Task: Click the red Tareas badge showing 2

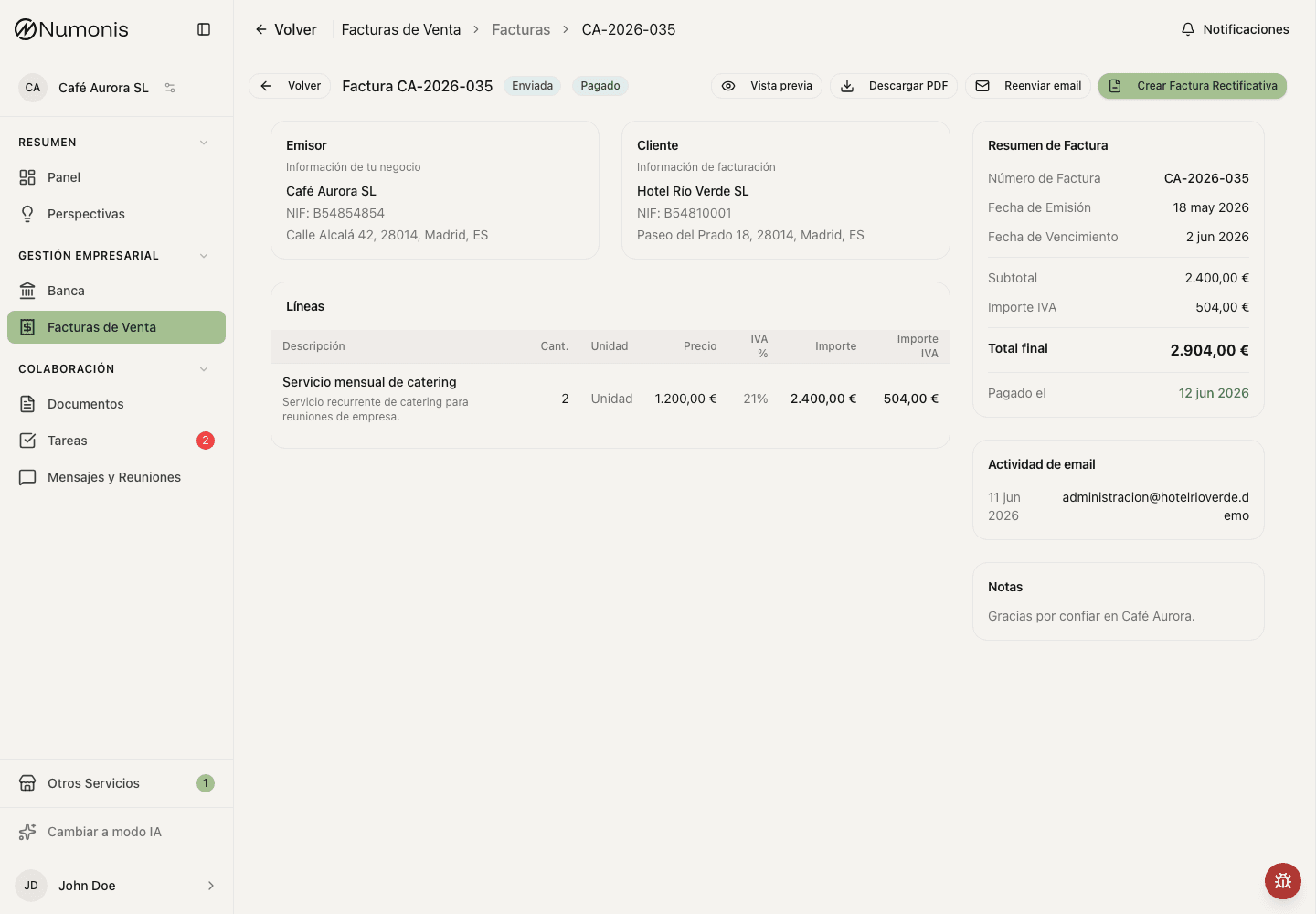Action: 206,441
